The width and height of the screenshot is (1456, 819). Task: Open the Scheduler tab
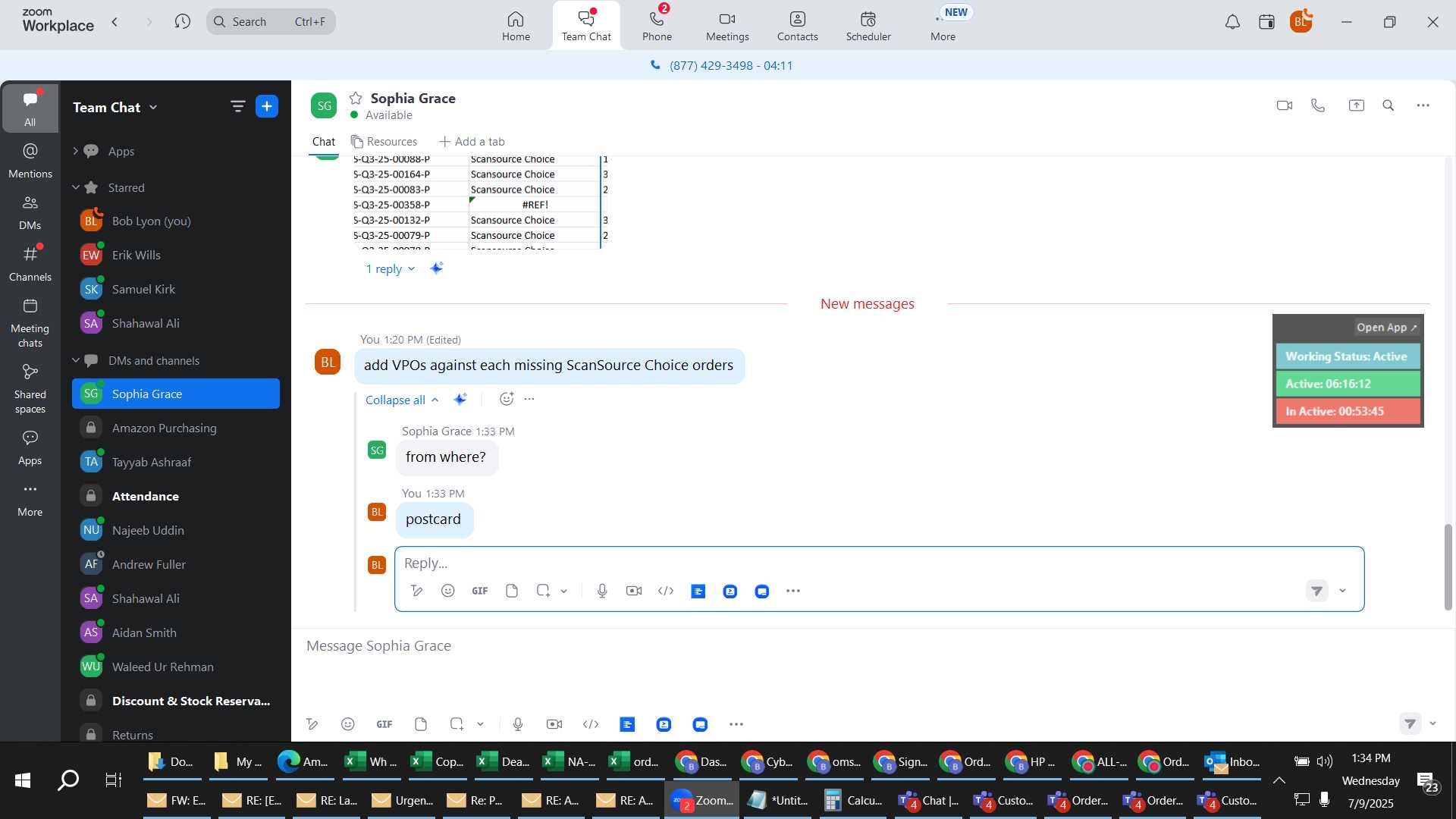(x=868, y=26)
